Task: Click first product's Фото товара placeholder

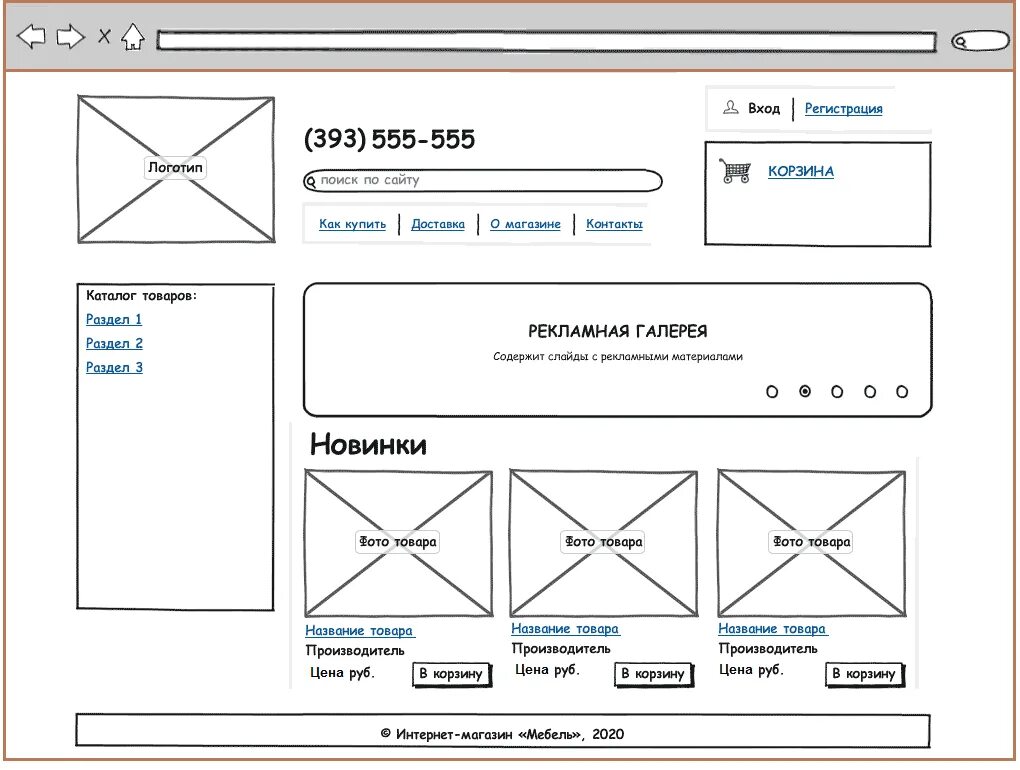Action: [x=398, y=543]
